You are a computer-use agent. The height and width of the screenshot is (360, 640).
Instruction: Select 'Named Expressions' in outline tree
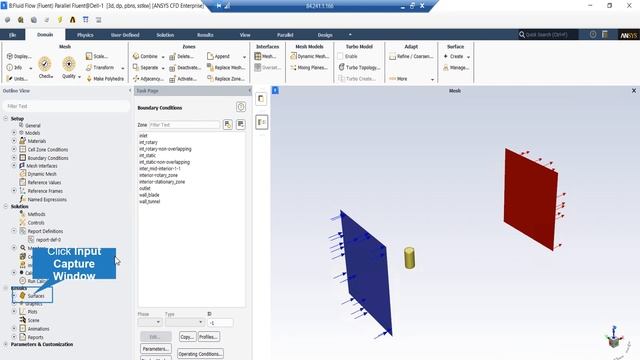[47, 199]
